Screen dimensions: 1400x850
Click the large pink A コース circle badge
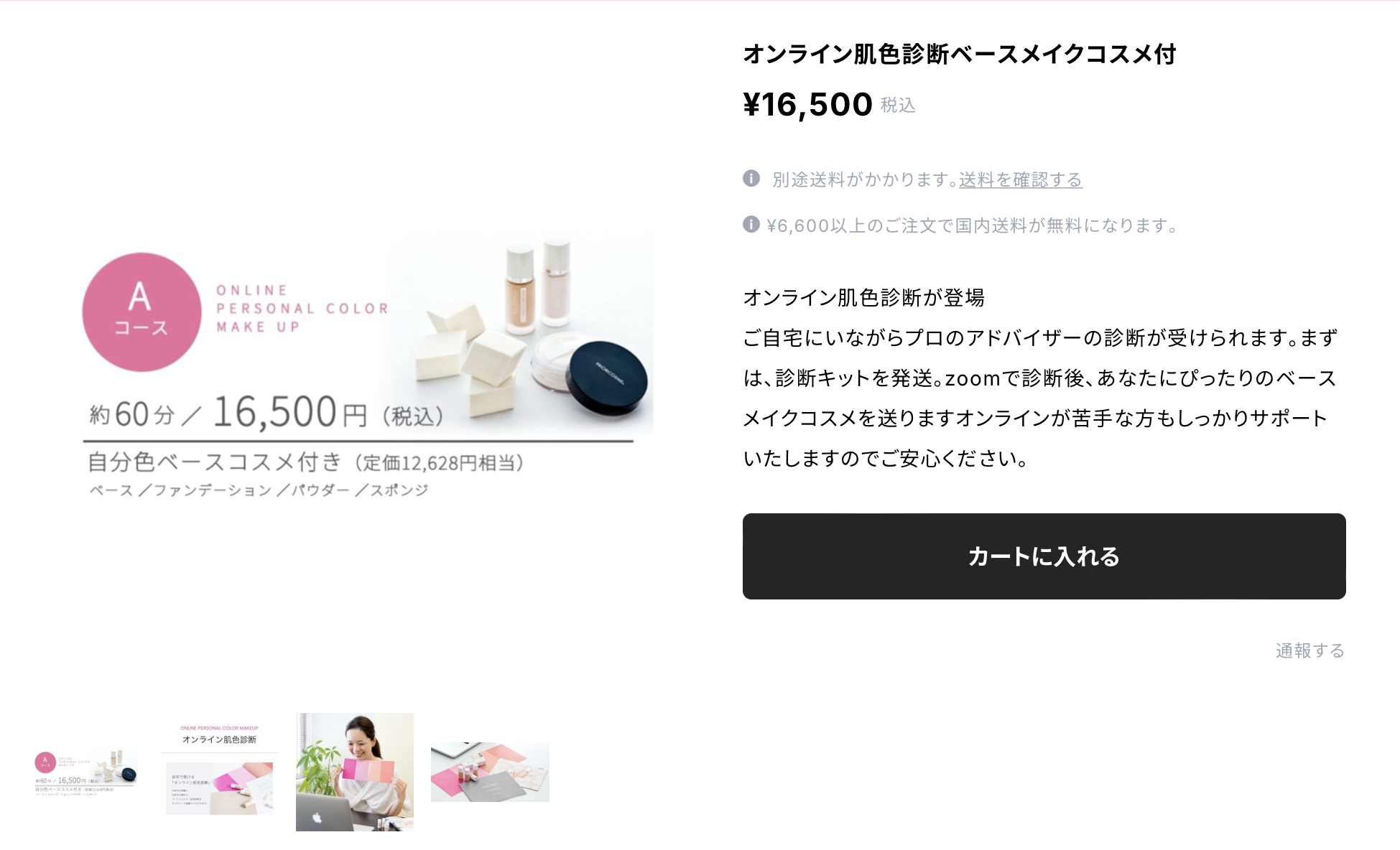click(142, 312)
